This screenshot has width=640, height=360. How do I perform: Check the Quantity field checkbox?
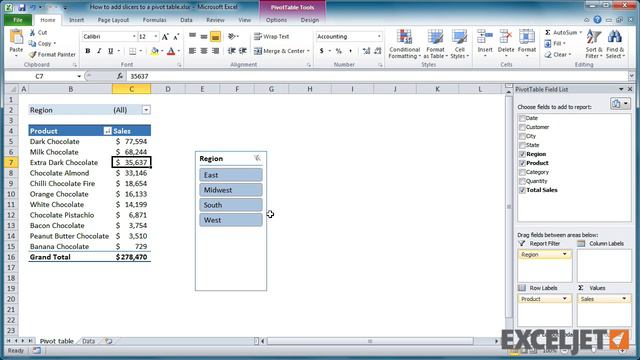pyautogui.click(x=522, y=181)
